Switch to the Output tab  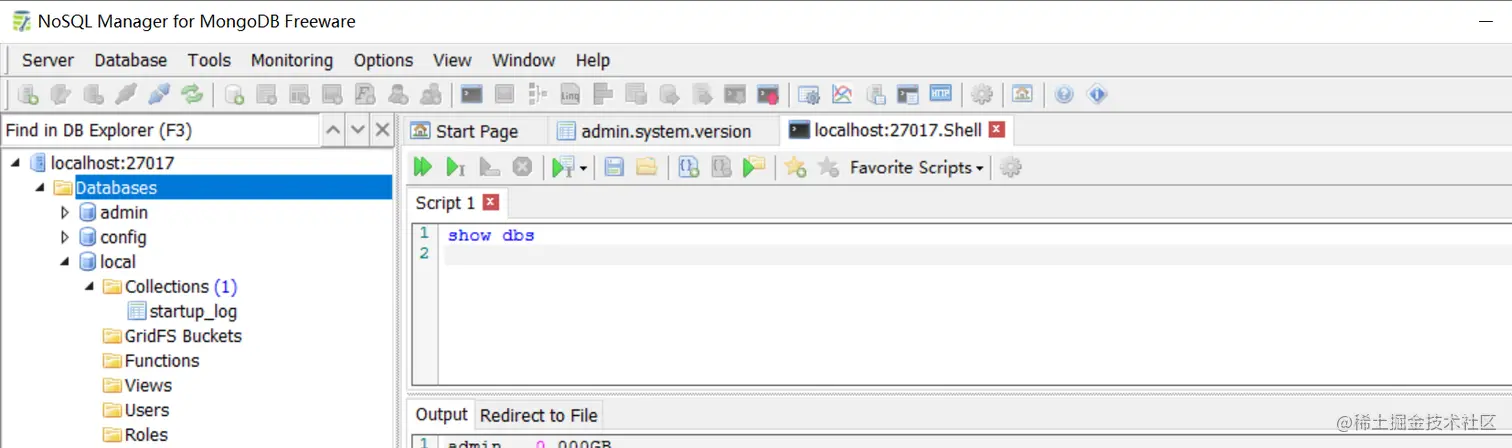(441, 415)
